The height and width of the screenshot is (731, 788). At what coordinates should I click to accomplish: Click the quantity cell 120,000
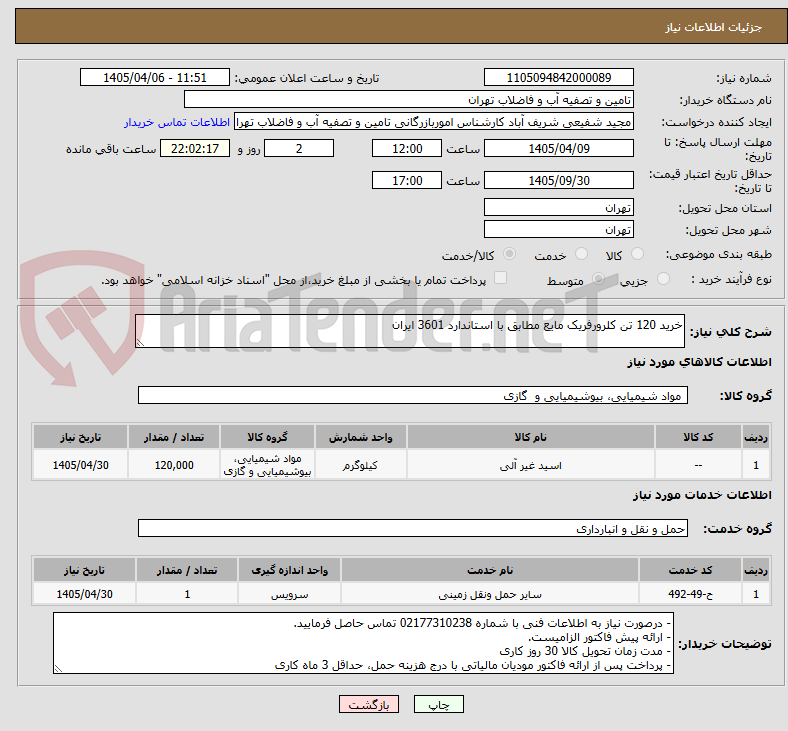point(174,465)
